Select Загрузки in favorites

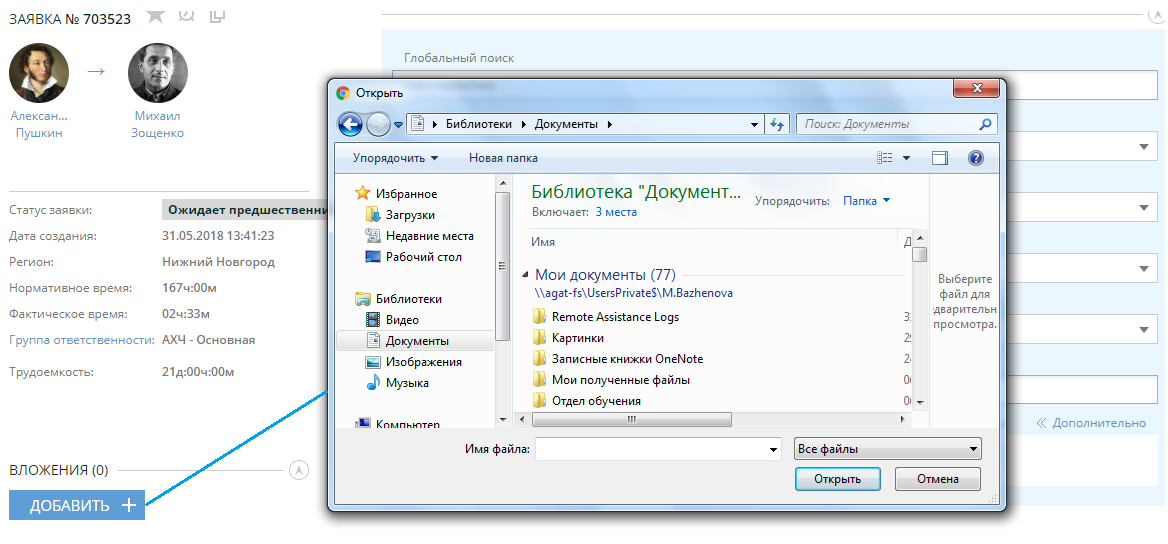coord(410,215)
